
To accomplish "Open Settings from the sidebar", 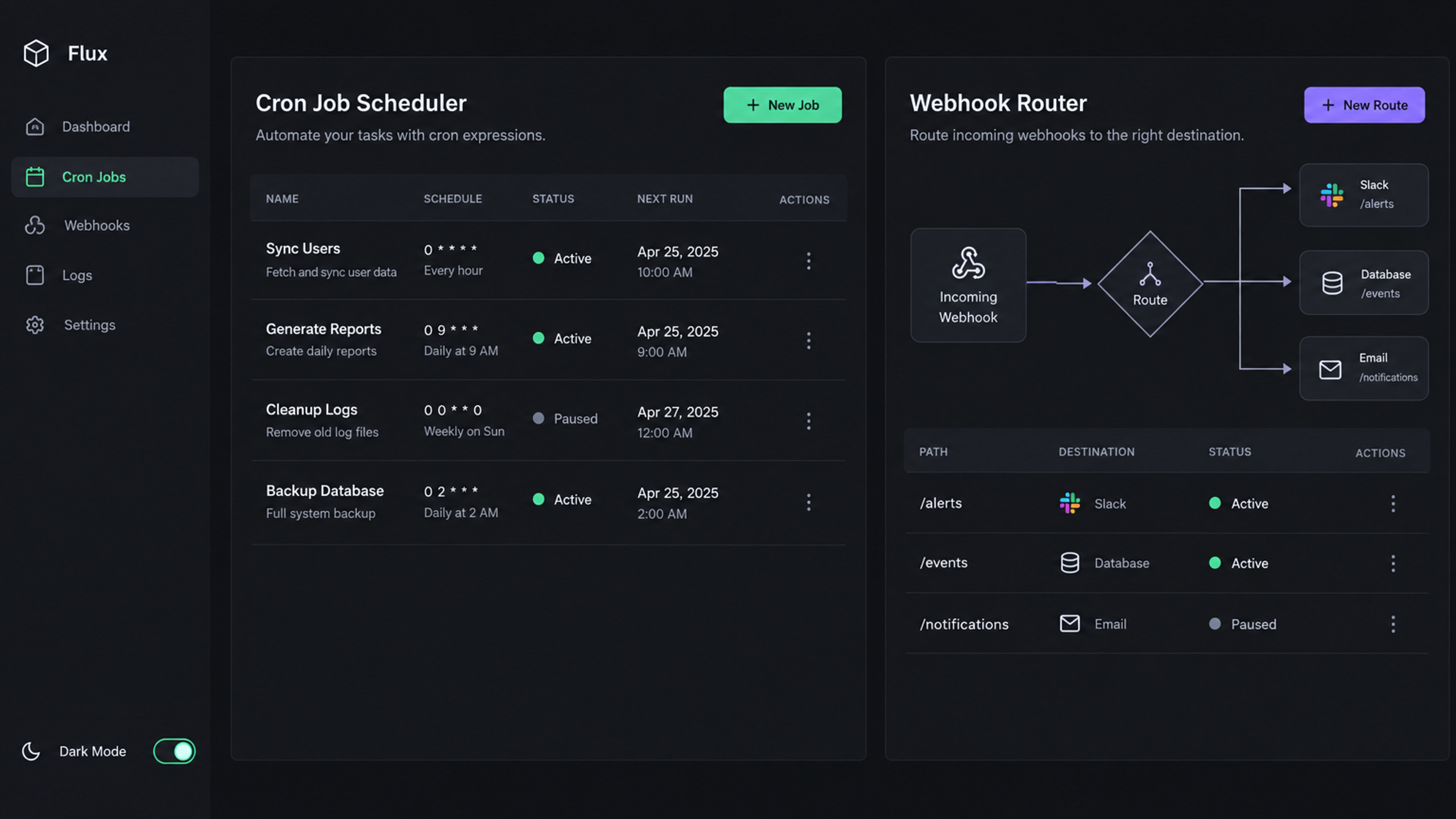I will click(105, 325).
